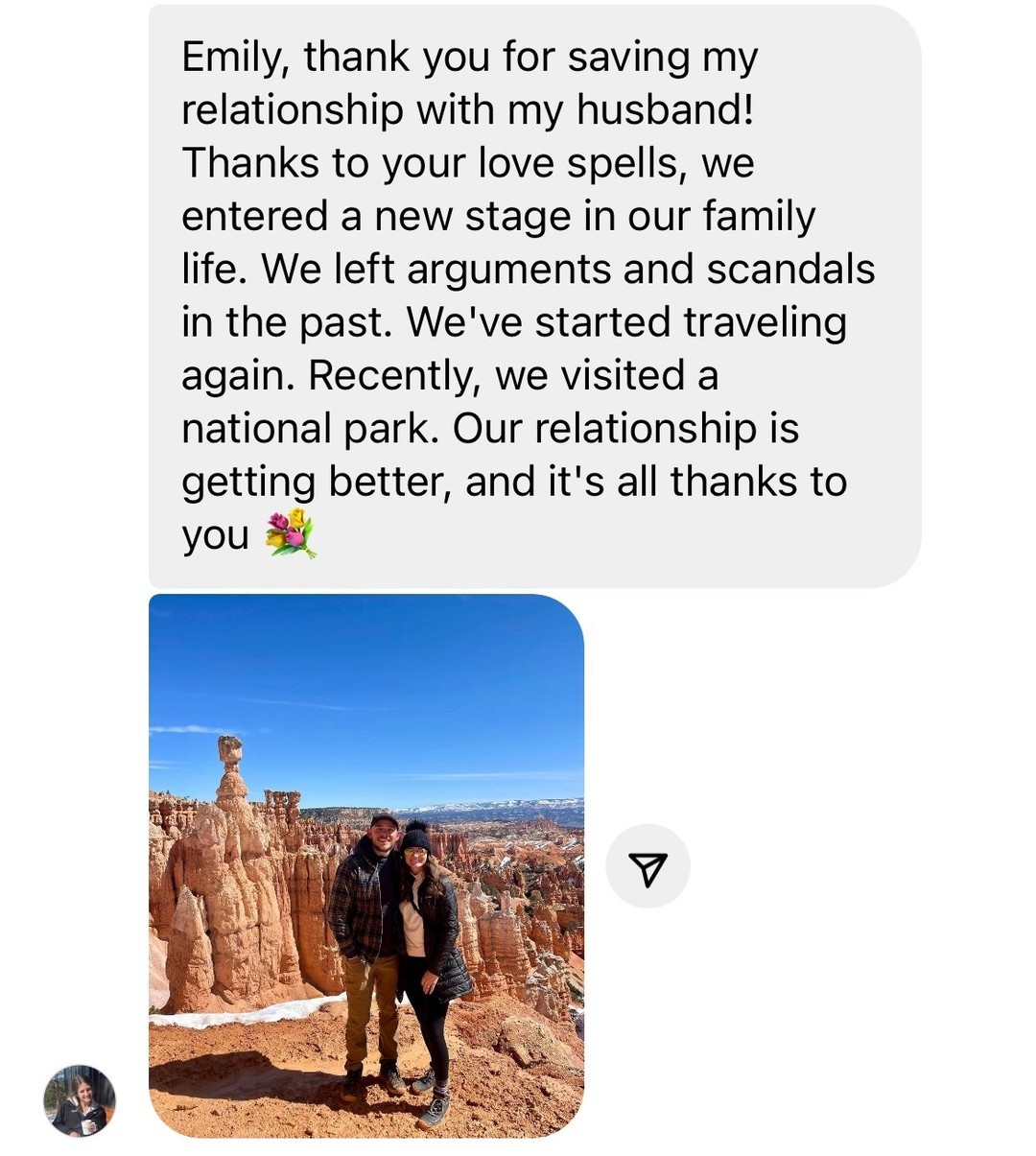Tap the word 'husband!' in message
This screenshot has height=1156, width=1036.
[x=665, y=110]
